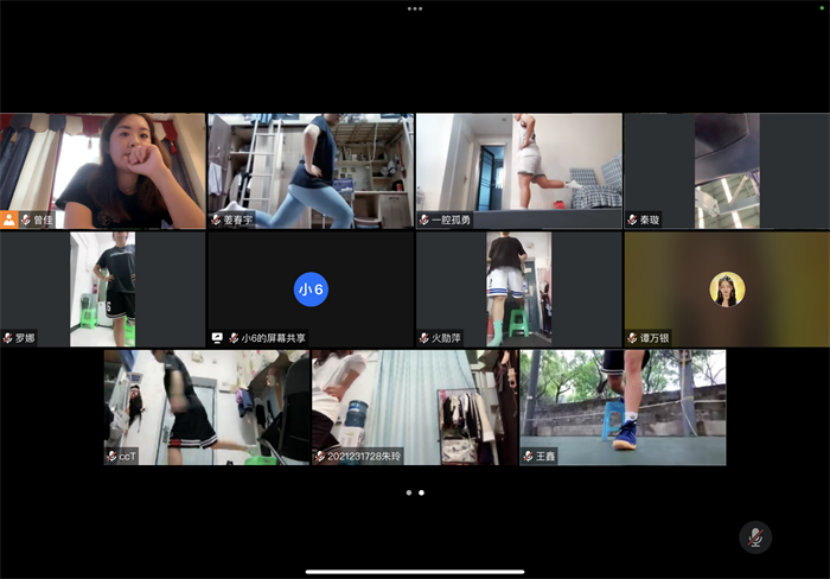Tap the 谭万银 profile picture avatar
831x579 pixels.
tap(727, 289)
